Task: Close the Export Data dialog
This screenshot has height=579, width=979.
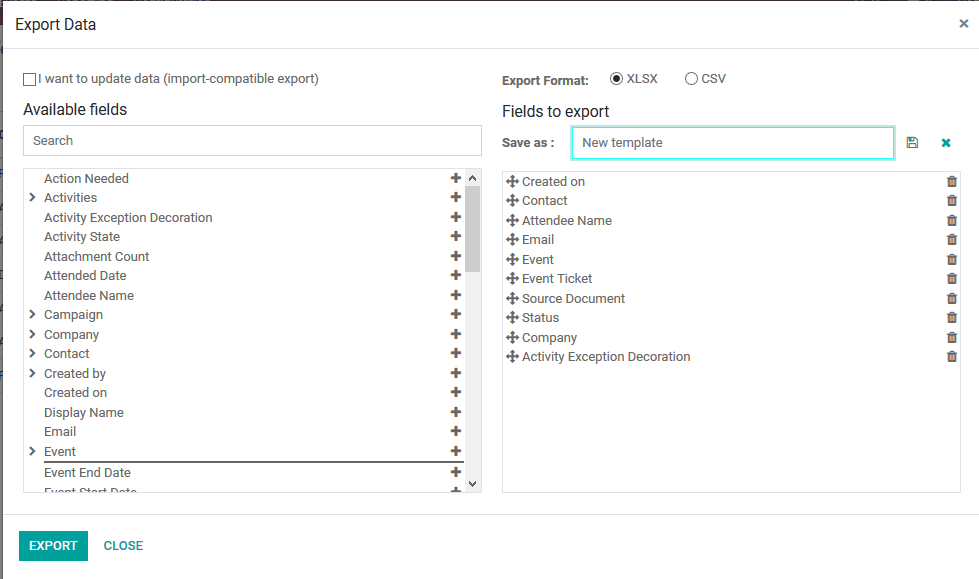Action: coord(963,24)
